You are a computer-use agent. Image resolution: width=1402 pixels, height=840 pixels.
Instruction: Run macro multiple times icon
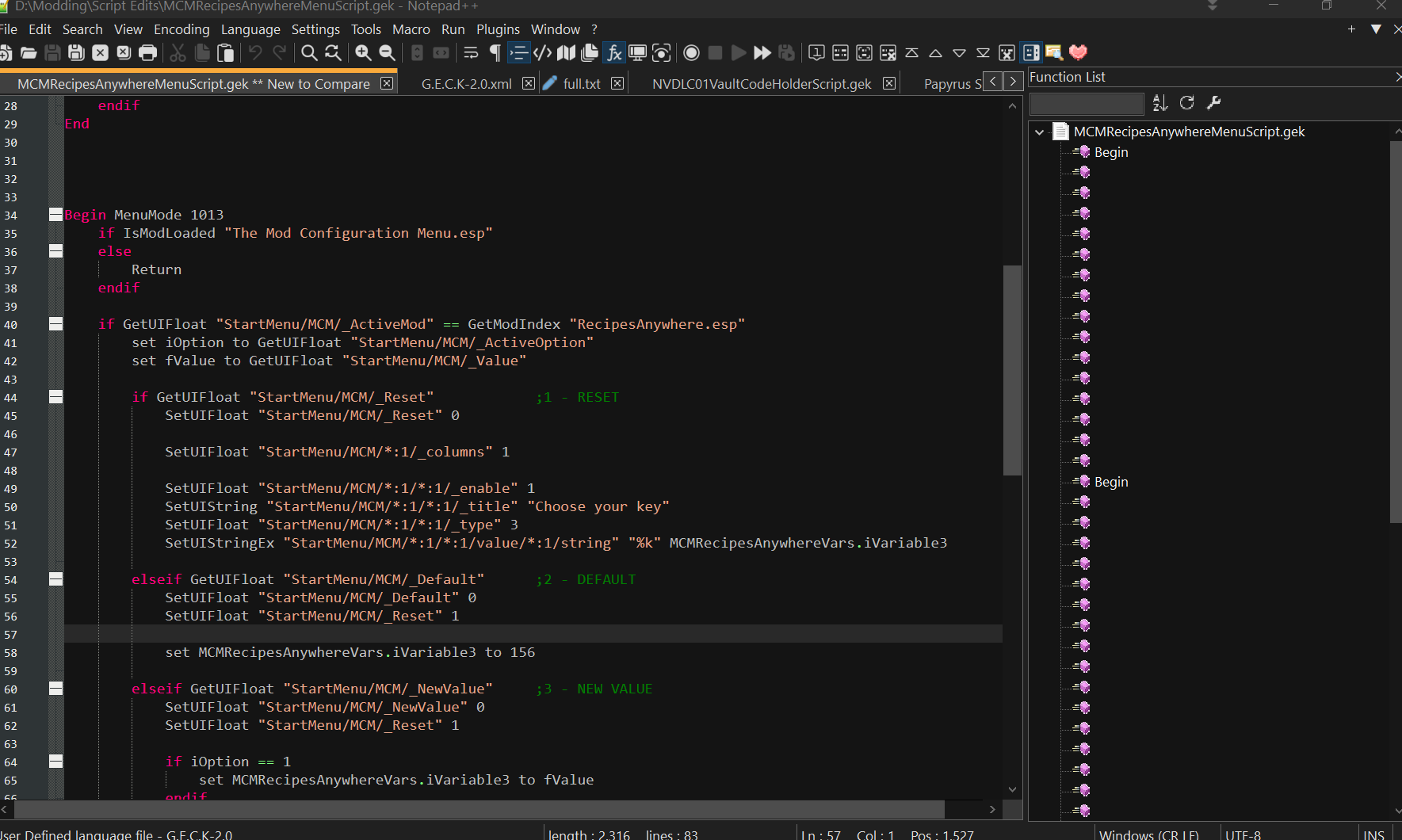tap(762, 53)
